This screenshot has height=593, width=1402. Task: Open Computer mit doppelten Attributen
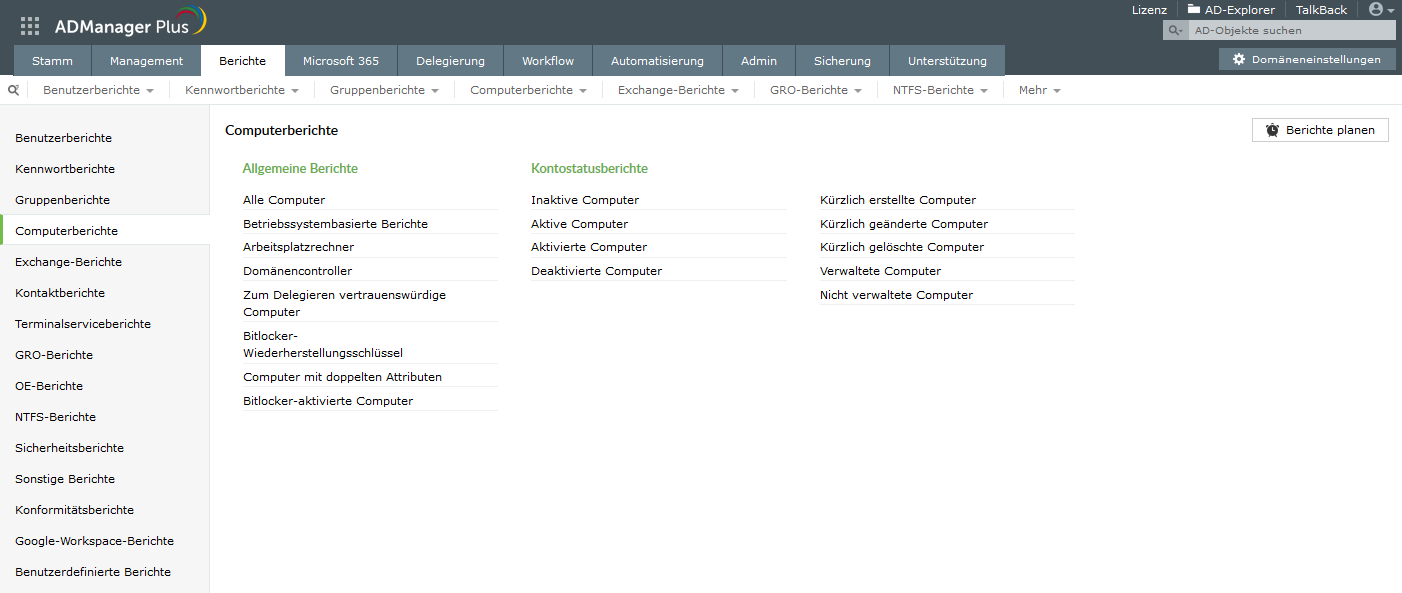342,377
